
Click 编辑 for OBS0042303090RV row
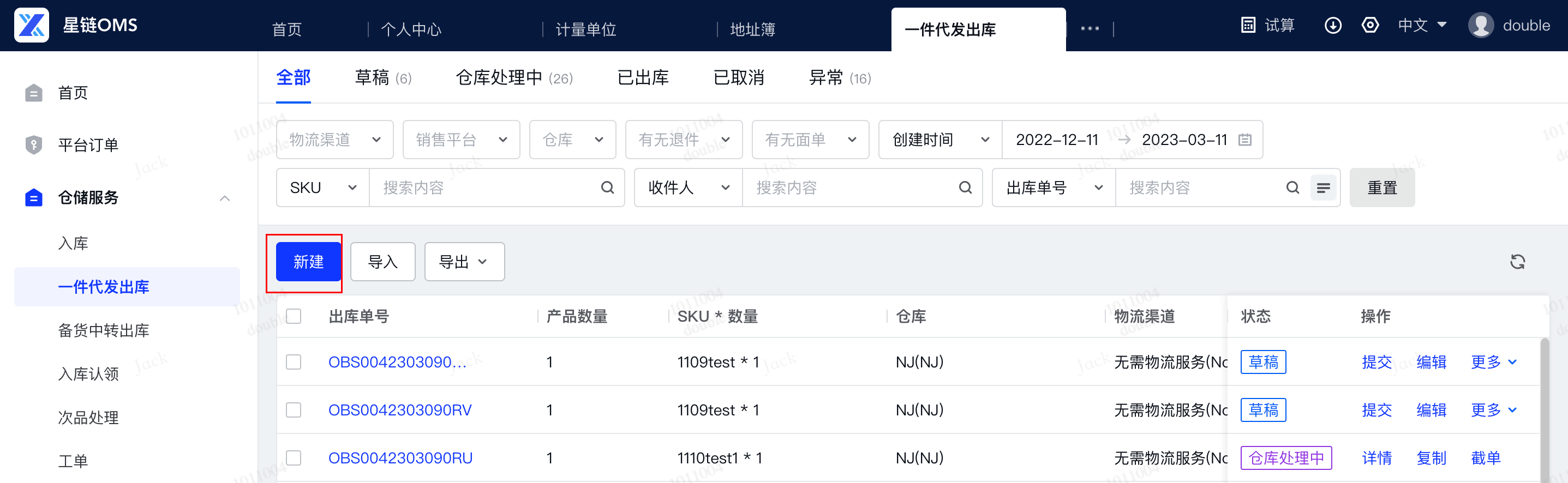point(1431,410)
